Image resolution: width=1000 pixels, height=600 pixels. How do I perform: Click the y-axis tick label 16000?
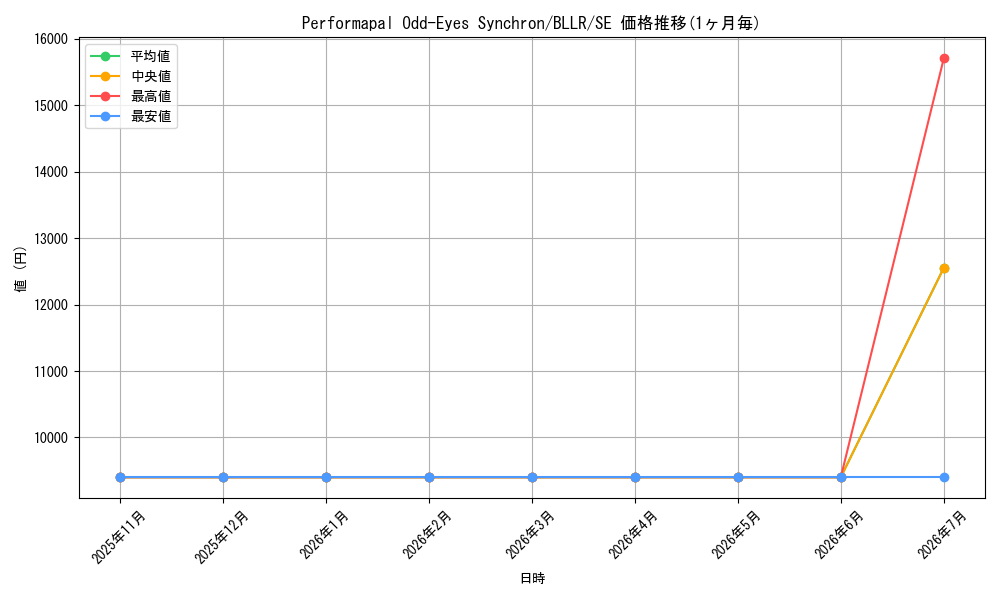(x=51, y=40)
